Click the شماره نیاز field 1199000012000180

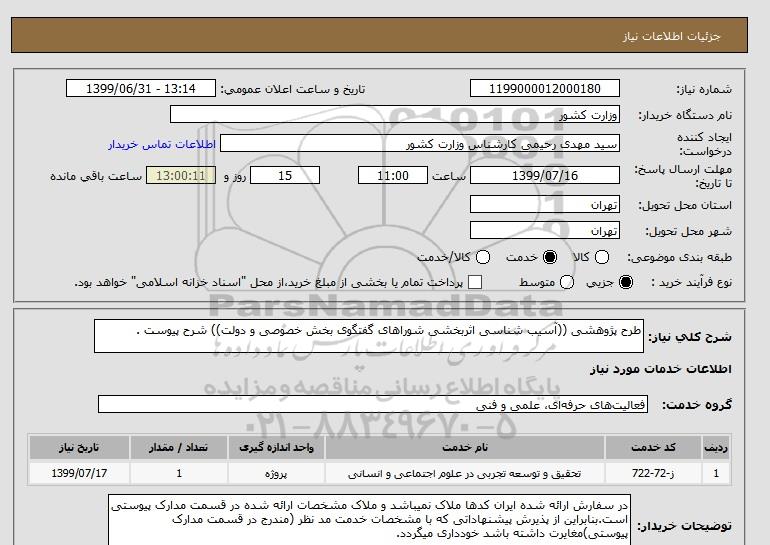[545, 88]
